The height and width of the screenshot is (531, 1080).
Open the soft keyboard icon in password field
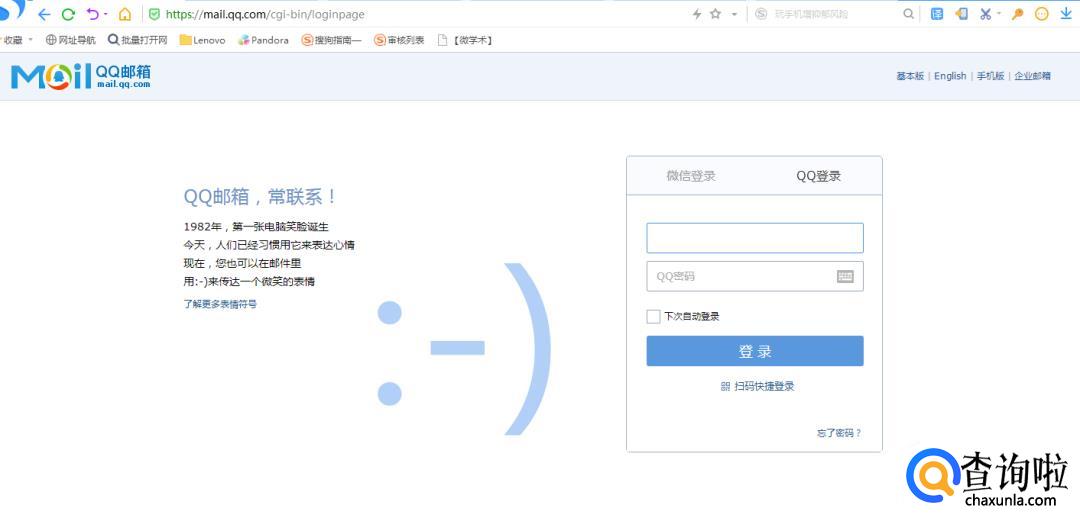pyautogui.click(x=845, y=276)
